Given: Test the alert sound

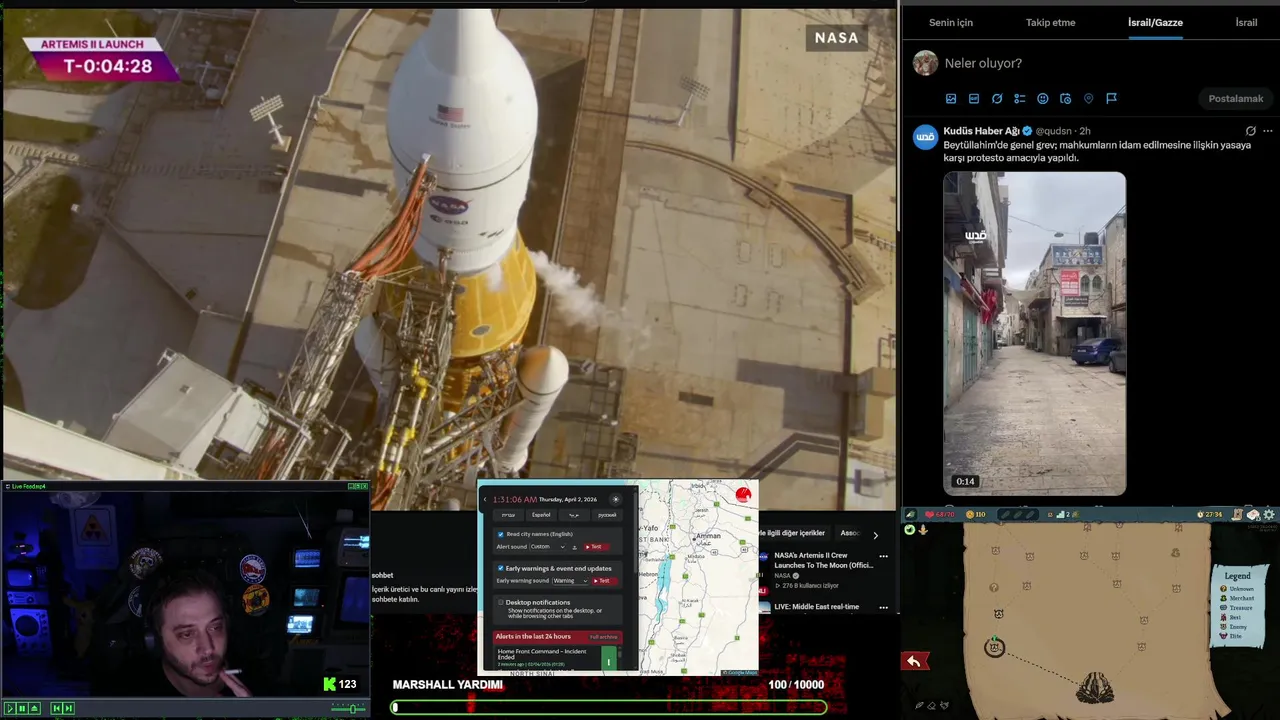Looking at the screenshot, I should pyautogui.click(x=597, y=547).
